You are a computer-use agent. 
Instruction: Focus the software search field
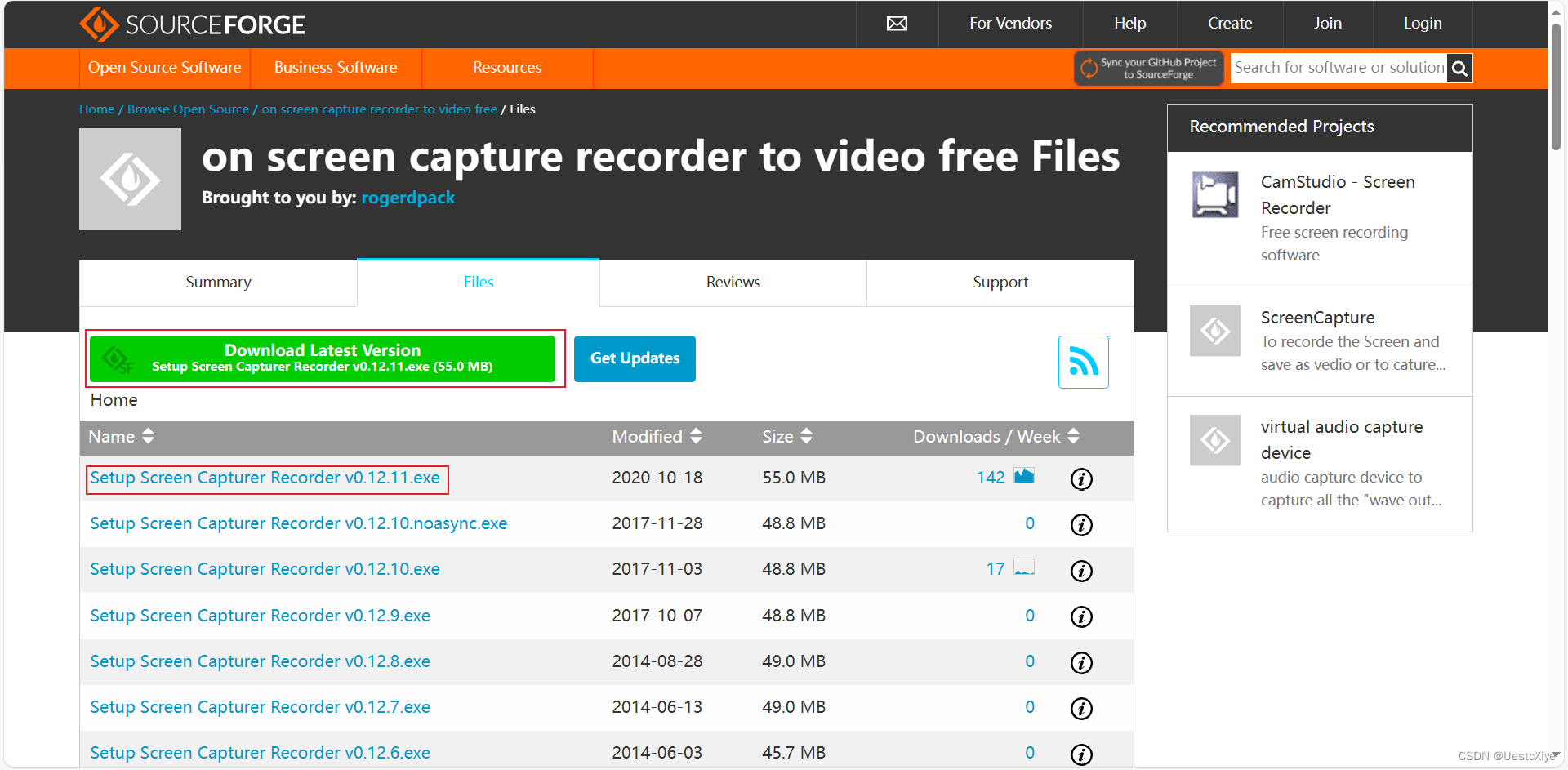(x=1339, y=68)
